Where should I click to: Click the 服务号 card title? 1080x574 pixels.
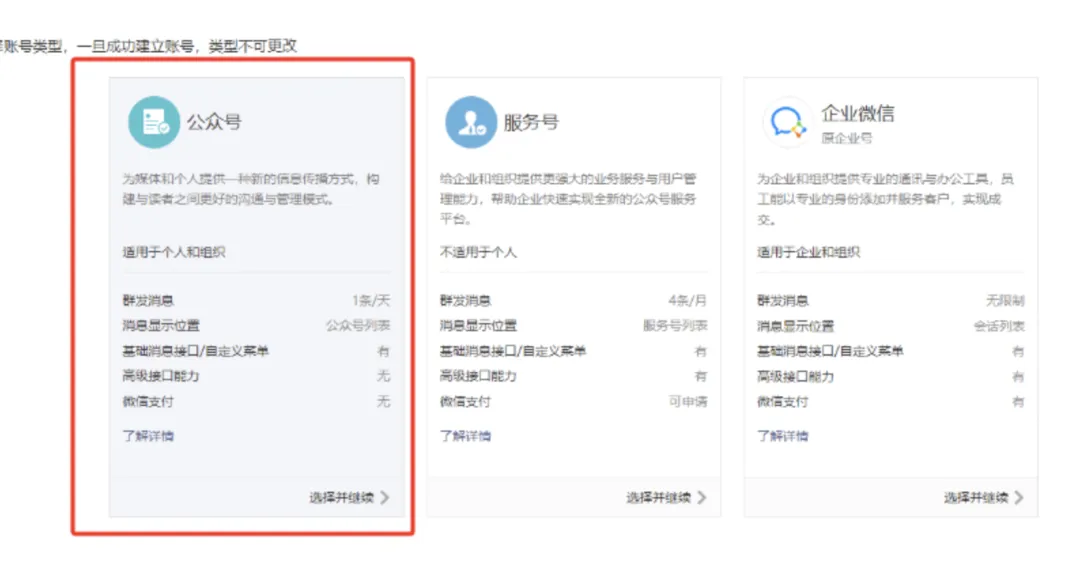[x=531, y=122]
